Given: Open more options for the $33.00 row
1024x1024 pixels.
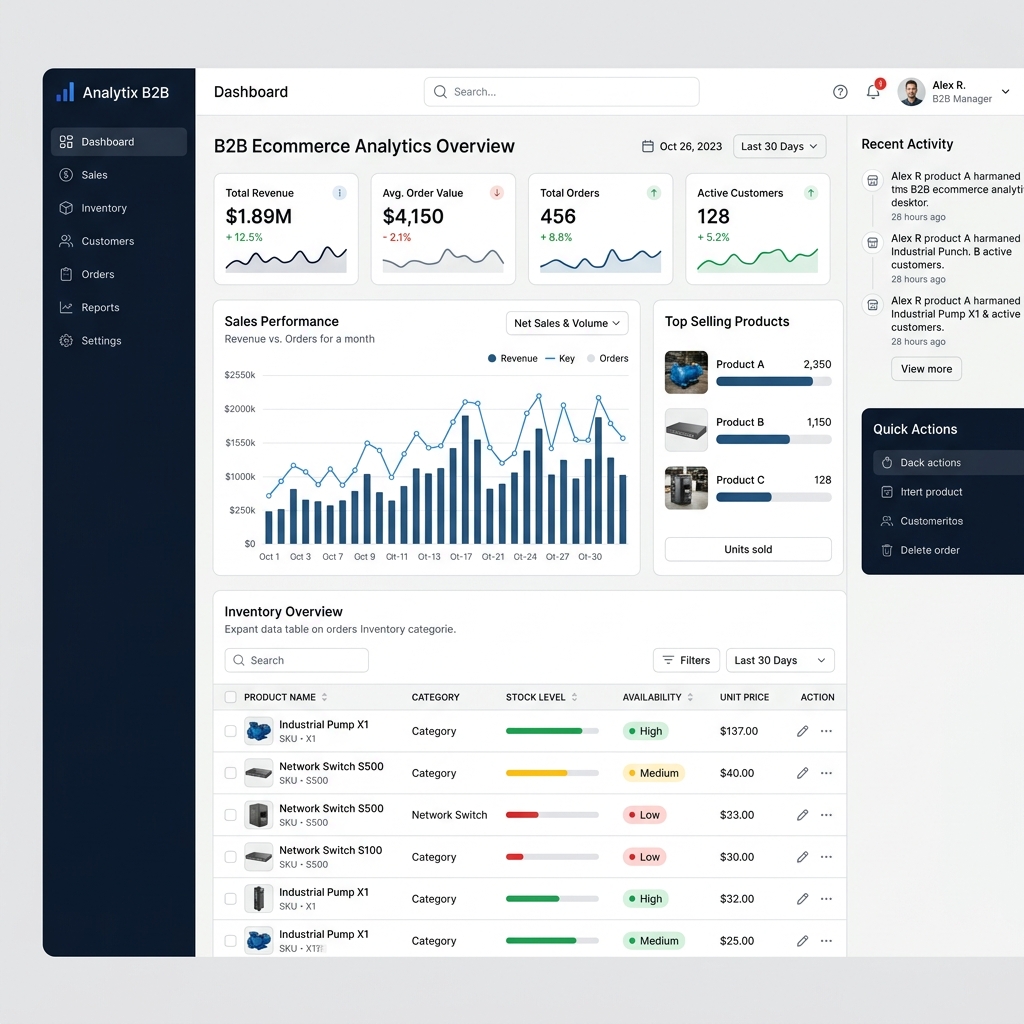Looking at the screenshot, I should (x=826, y=815).
